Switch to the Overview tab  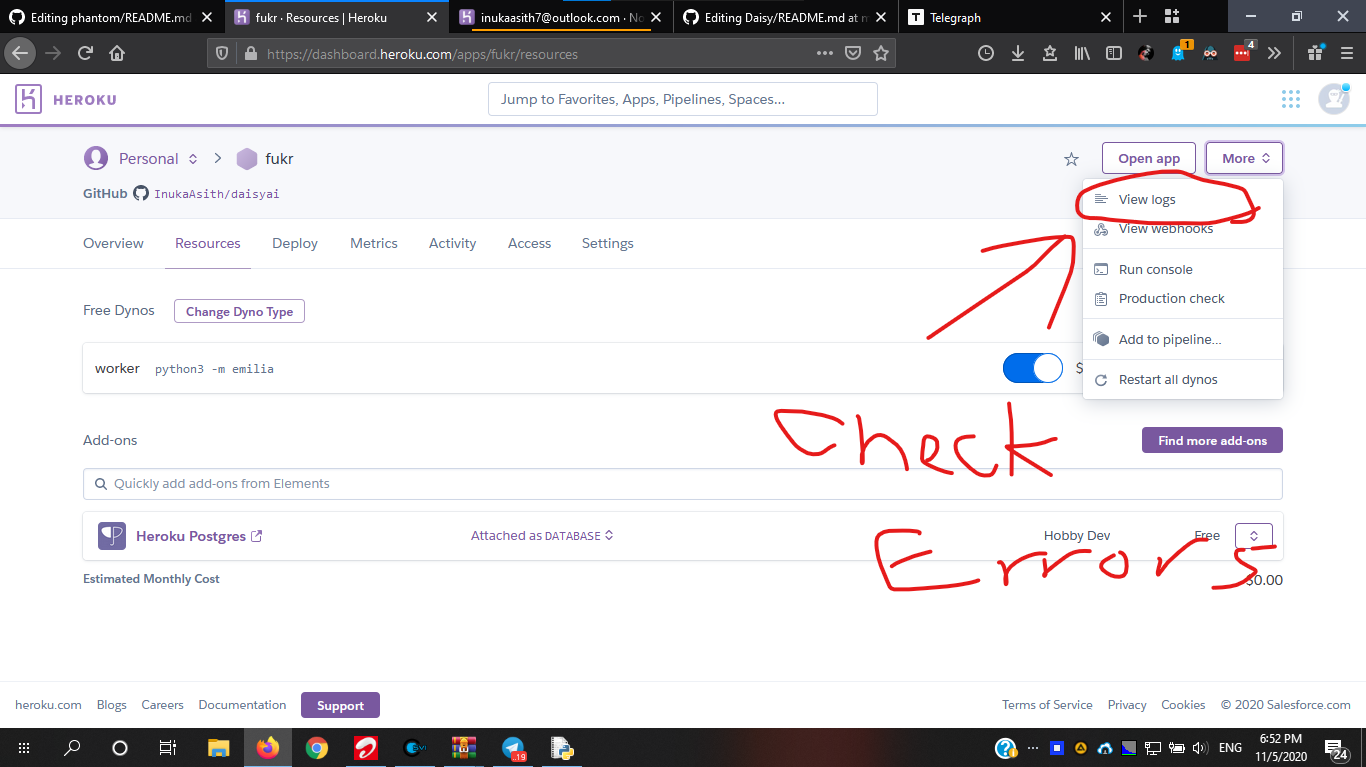click(113, 243)
